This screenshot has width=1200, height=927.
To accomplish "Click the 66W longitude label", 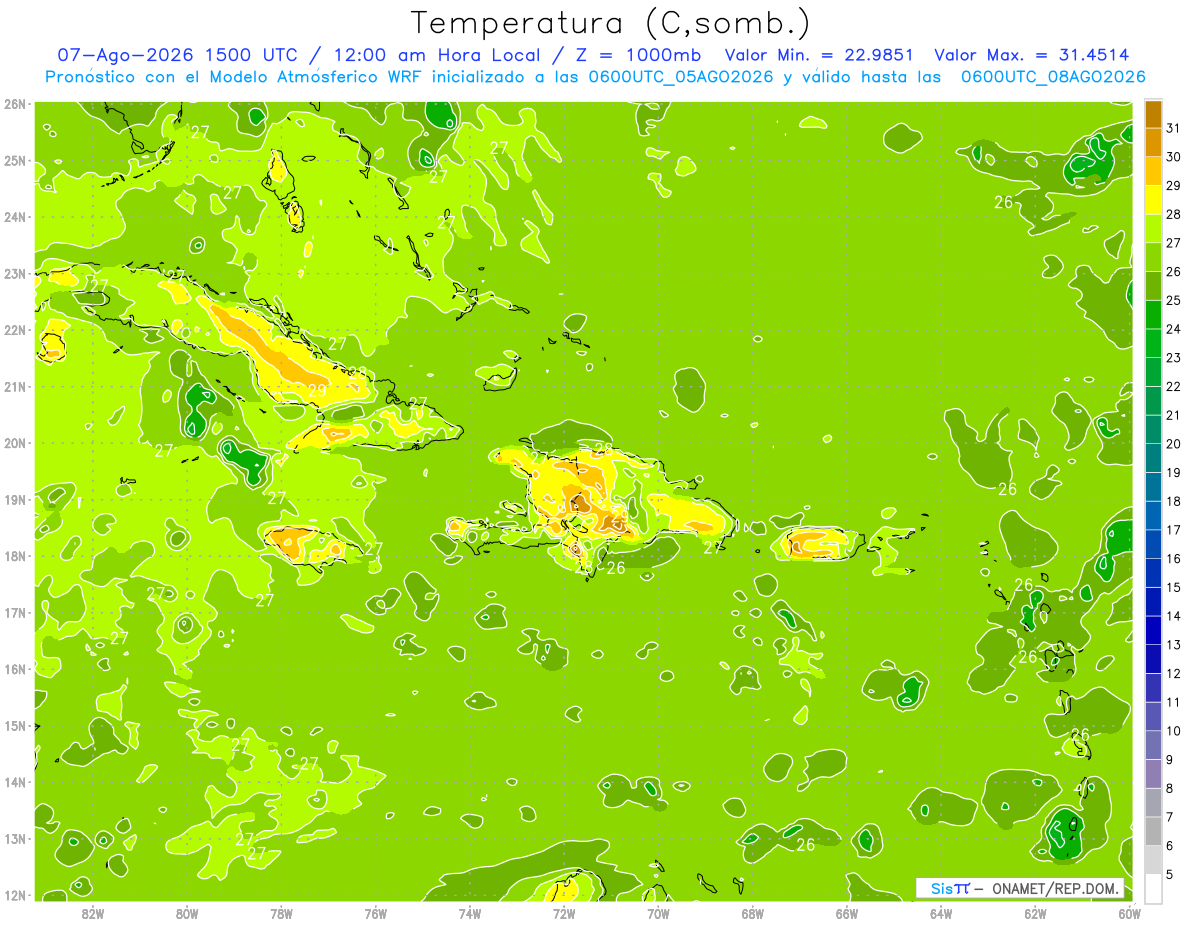I will tap(846, 913).
